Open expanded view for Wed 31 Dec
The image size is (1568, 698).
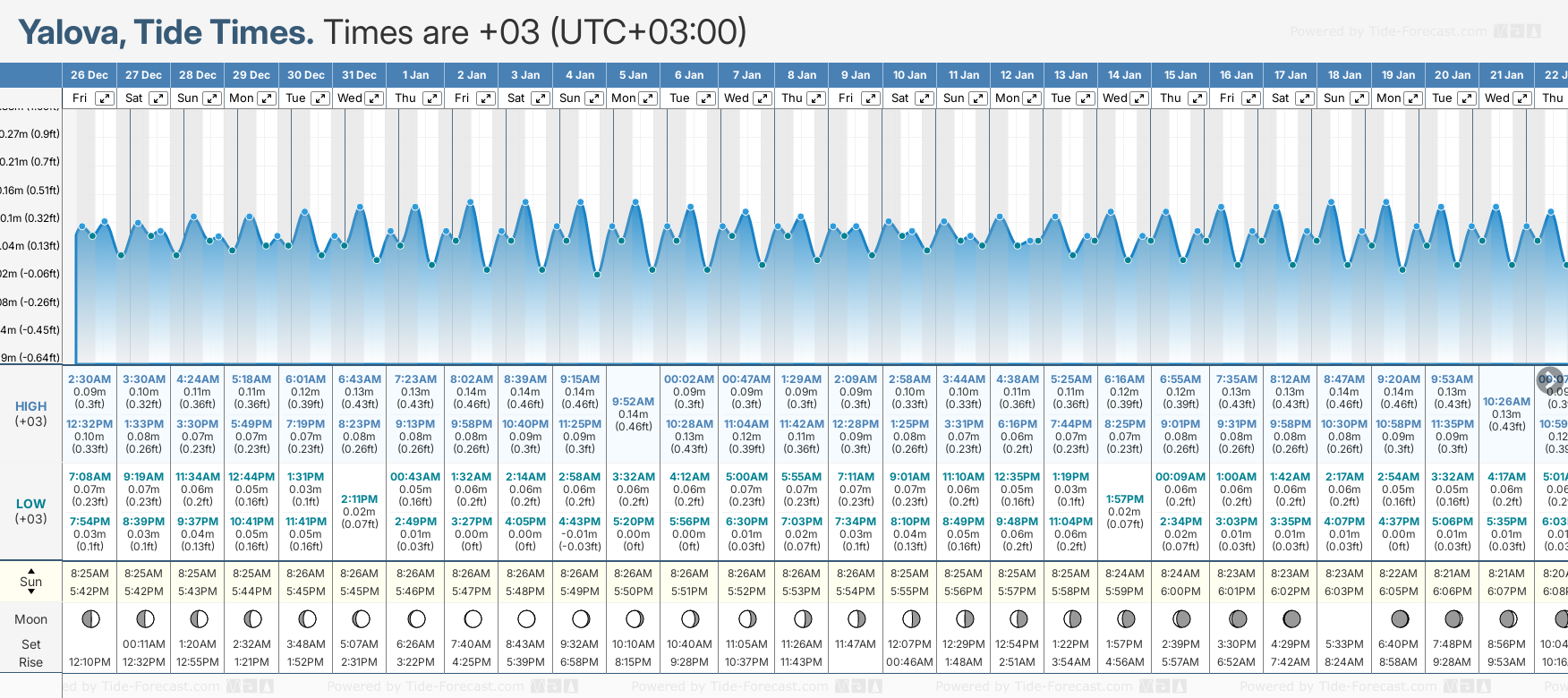[375, 98]
